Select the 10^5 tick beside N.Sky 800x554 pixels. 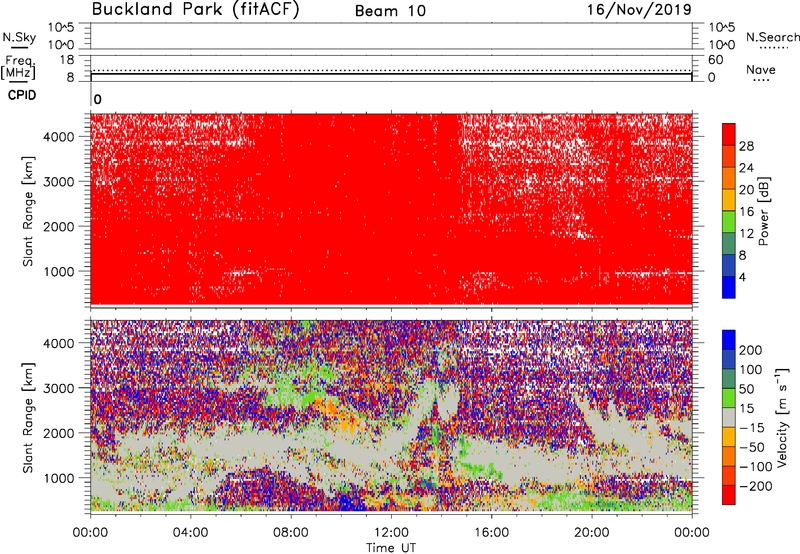tap(61, 28)
